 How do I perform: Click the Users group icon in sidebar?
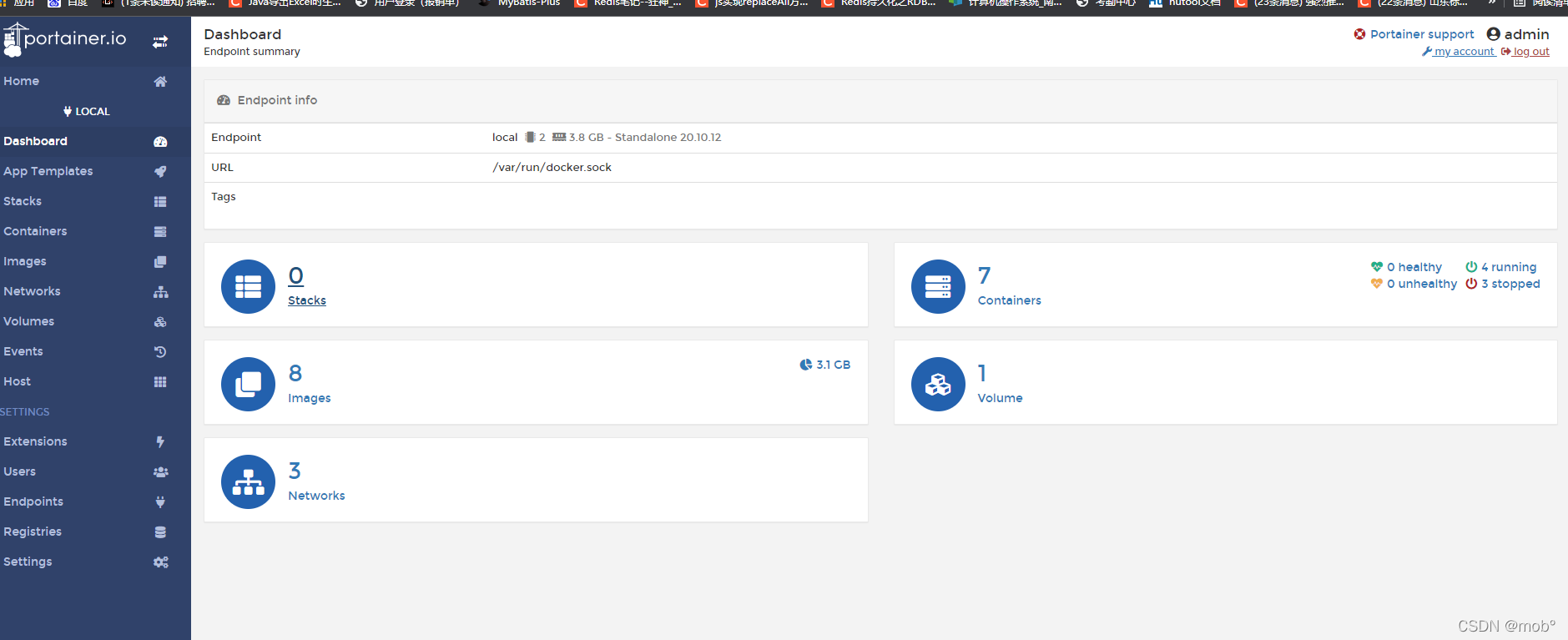(160, 471)
